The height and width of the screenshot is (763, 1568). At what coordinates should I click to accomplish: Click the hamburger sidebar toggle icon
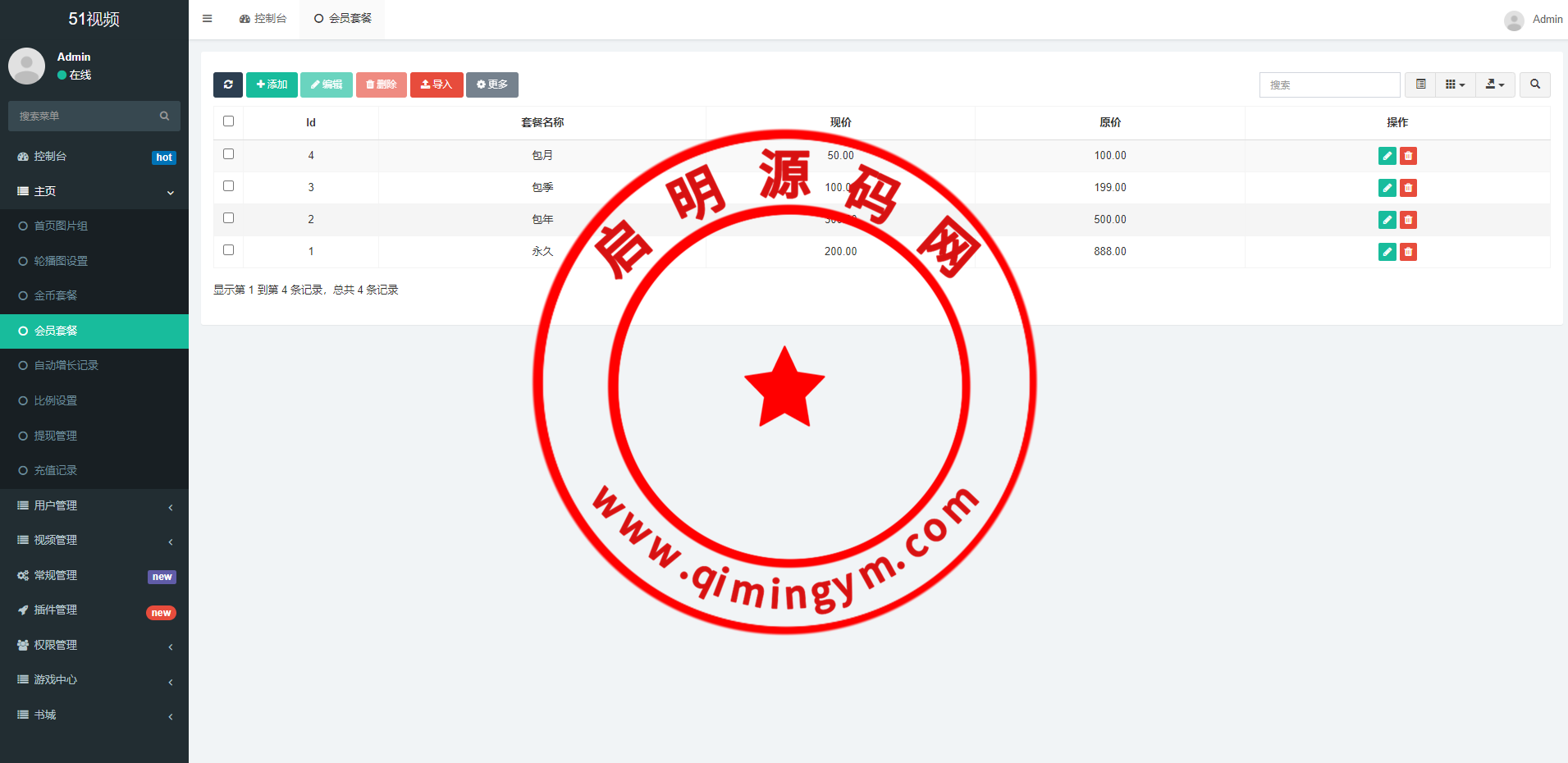pyautogui.click(x=208, y=19)
